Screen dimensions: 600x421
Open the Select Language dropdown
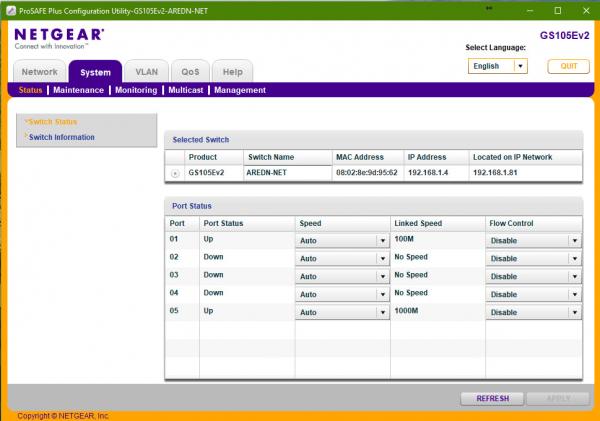coord(497,66)
